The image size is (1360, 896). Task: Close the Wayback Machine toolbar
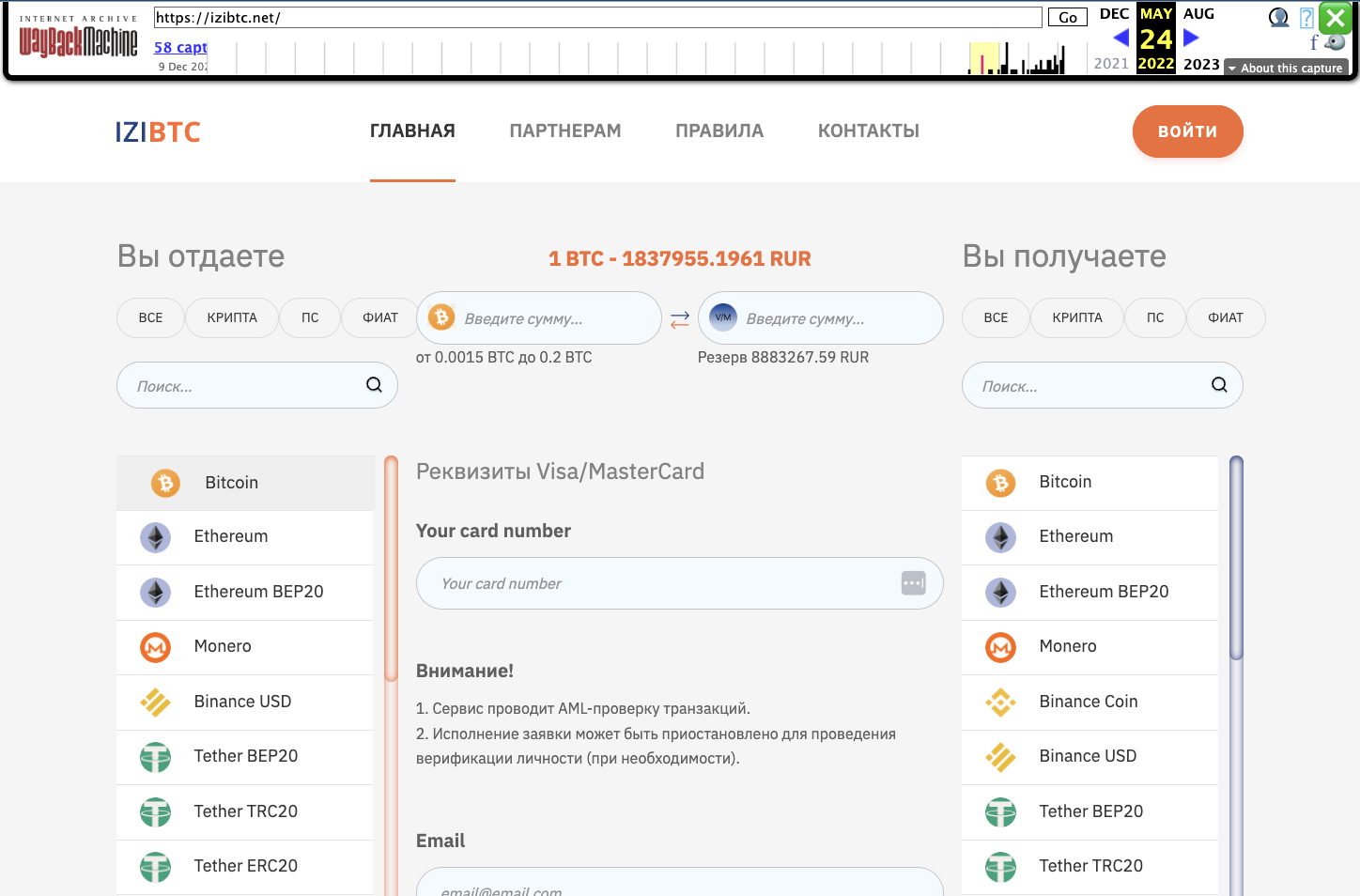point(1335,18)
